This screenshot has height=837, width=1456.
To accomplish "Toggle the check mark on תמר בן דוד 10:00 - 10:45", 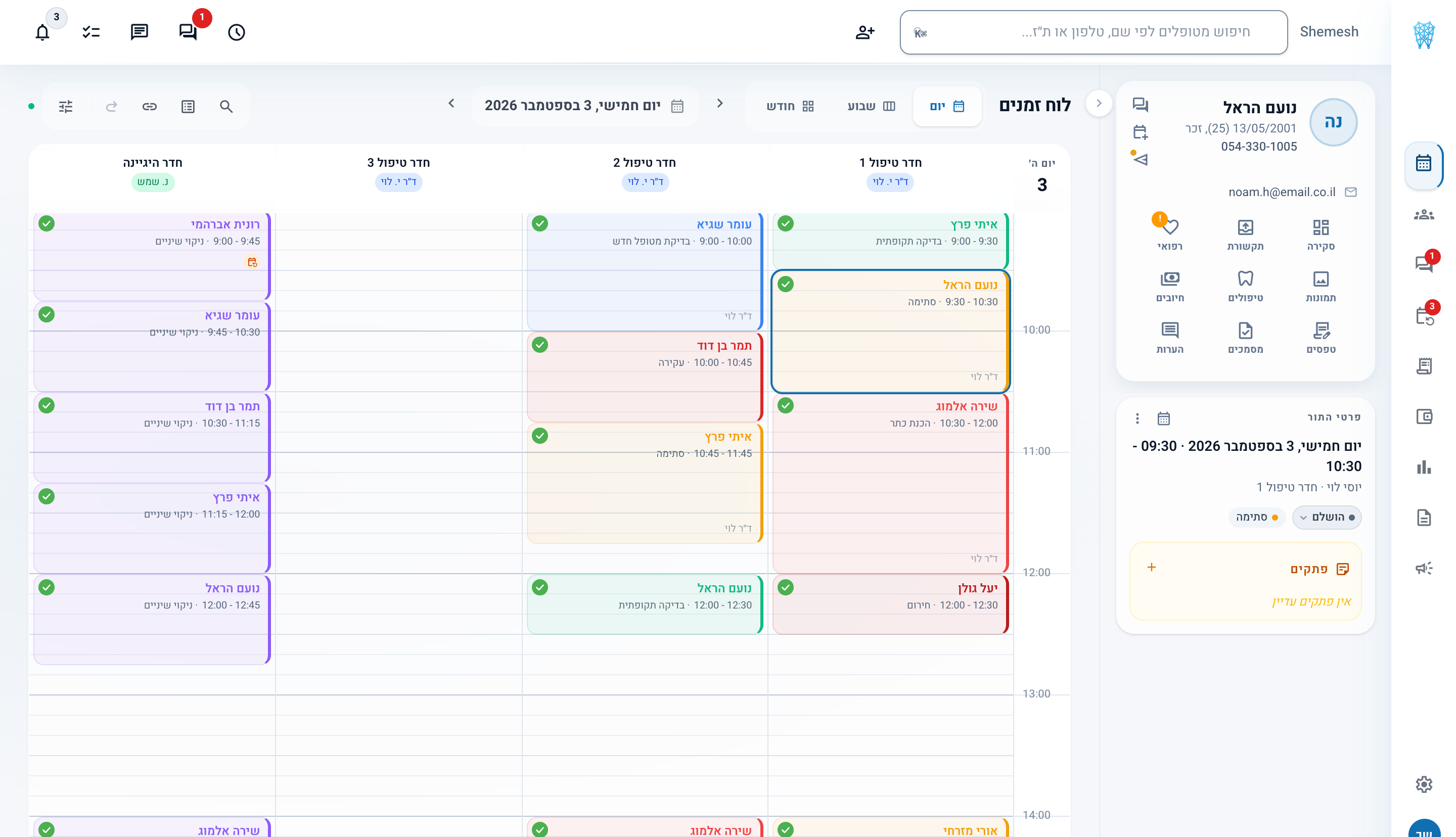I will (539, 344).
